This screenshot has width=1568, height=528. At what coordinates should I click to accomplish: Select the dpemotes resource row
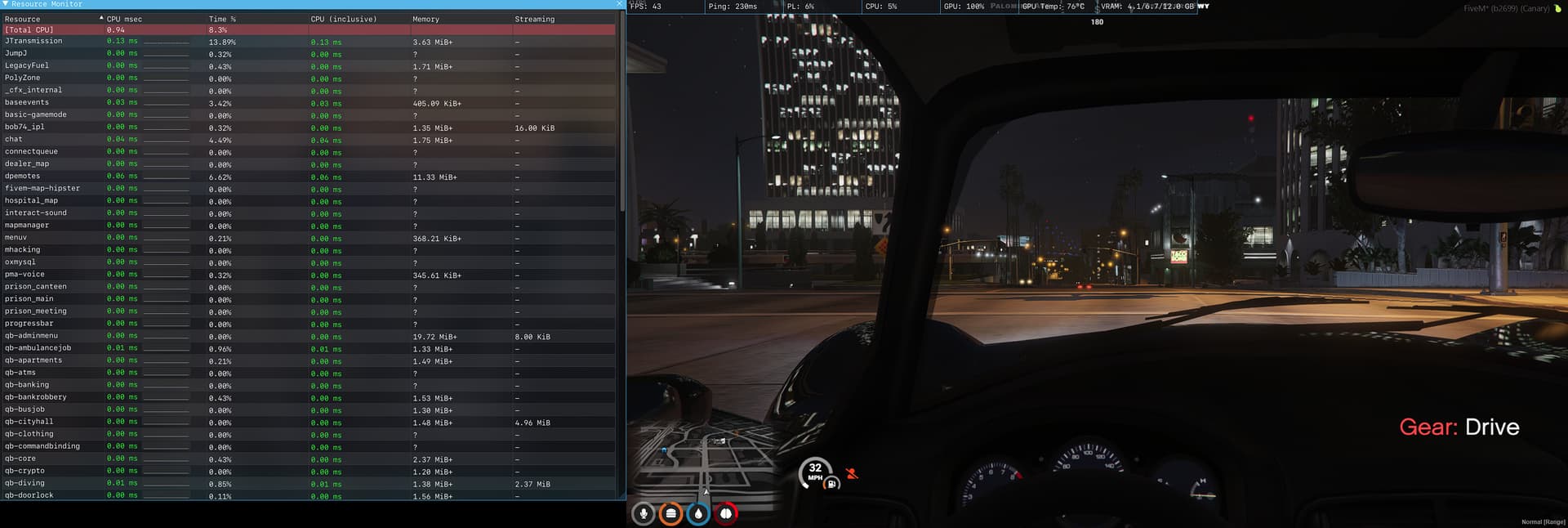point(309,177)
